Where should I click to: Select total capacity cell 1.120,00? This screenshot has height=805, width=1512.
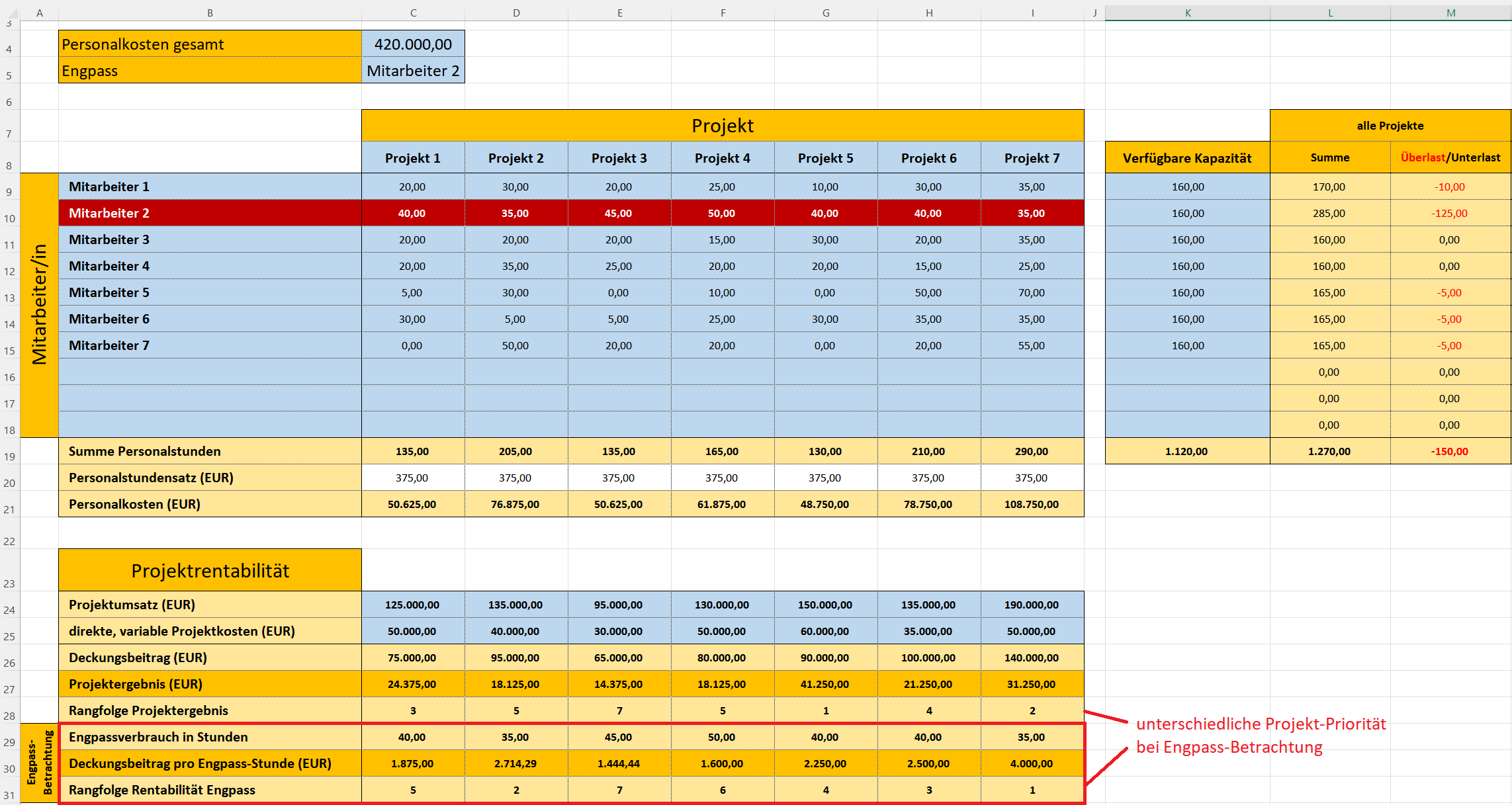coord(1188,451)
